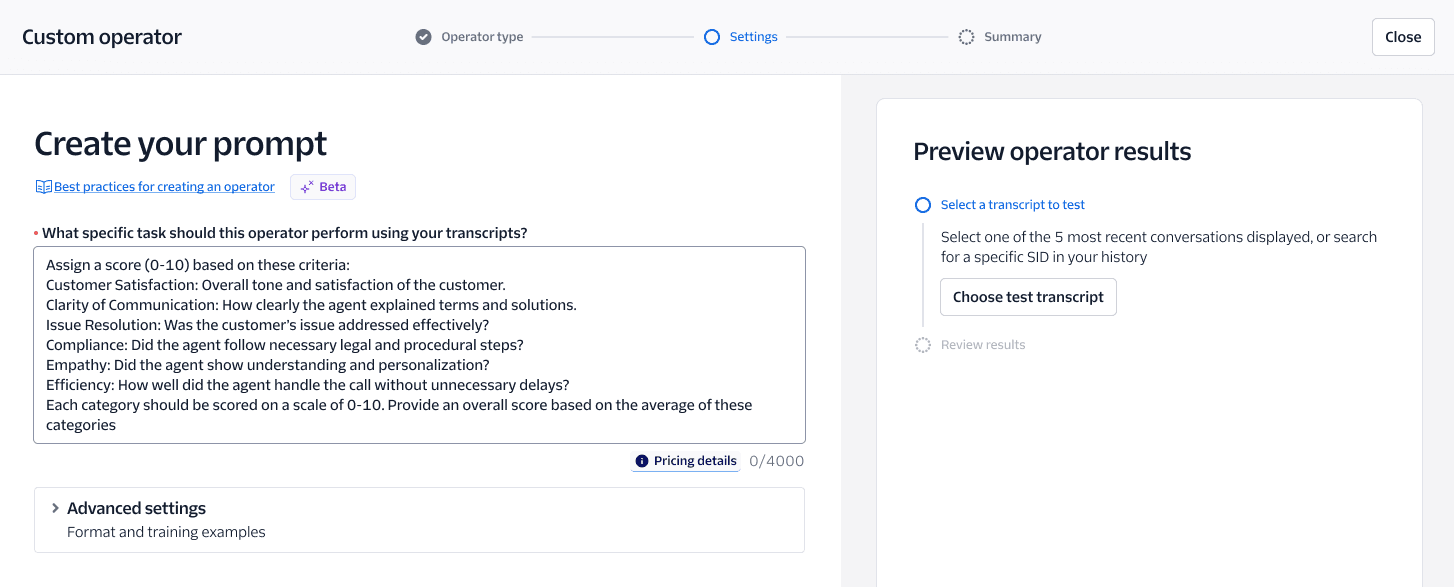Click the dashed circle icon beside Review results

(x=922, y=344)
